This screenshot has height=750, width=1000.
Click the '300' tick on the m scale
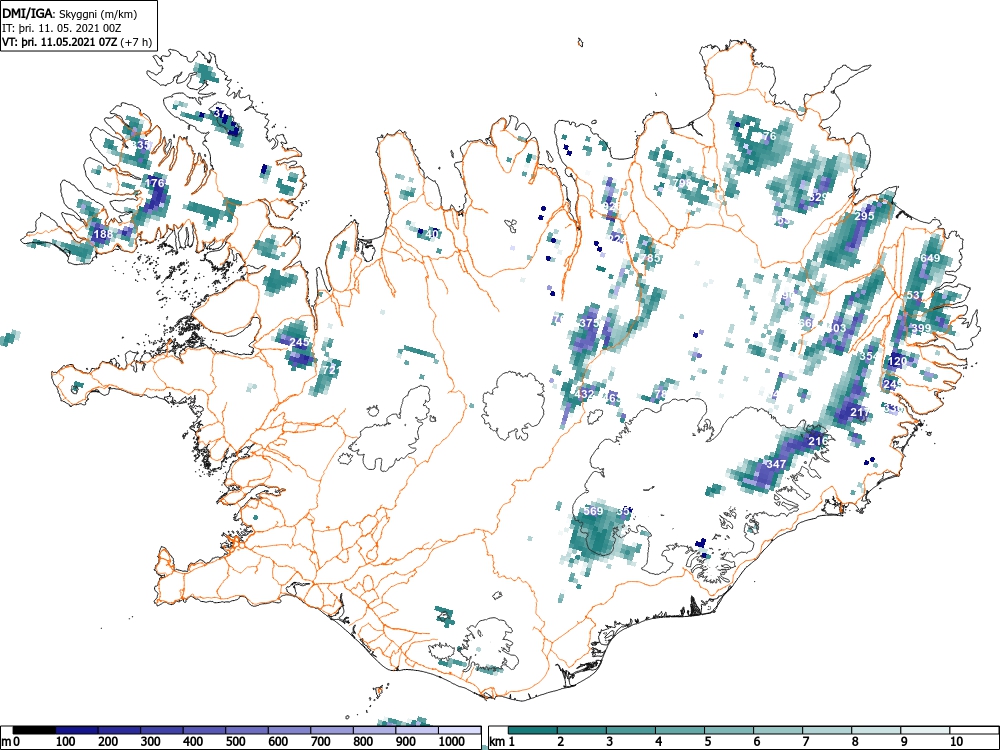coord(151,741)
